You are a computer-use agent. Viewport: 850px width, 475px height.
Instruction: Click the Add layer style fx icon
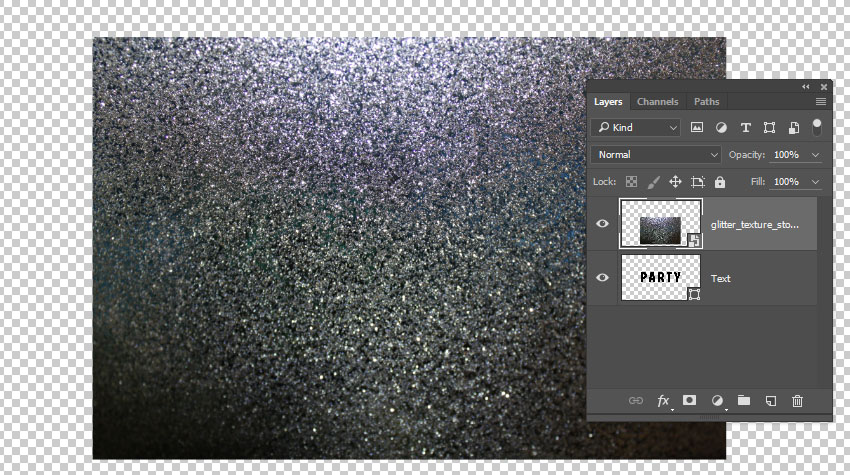tap(663, 401)
